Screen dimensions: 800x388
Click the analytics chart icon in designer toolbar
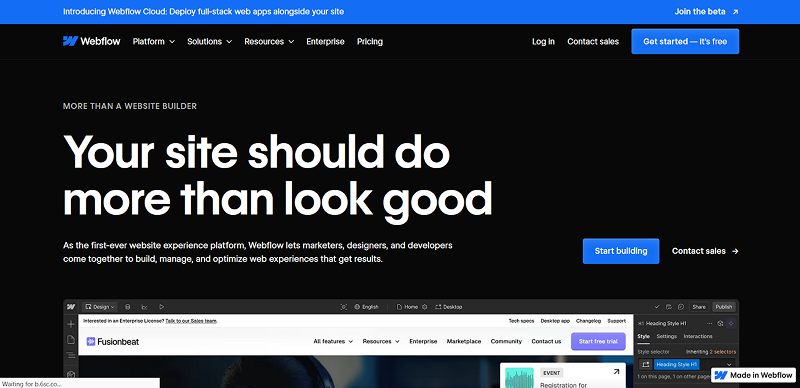click(x=144, y=307)
